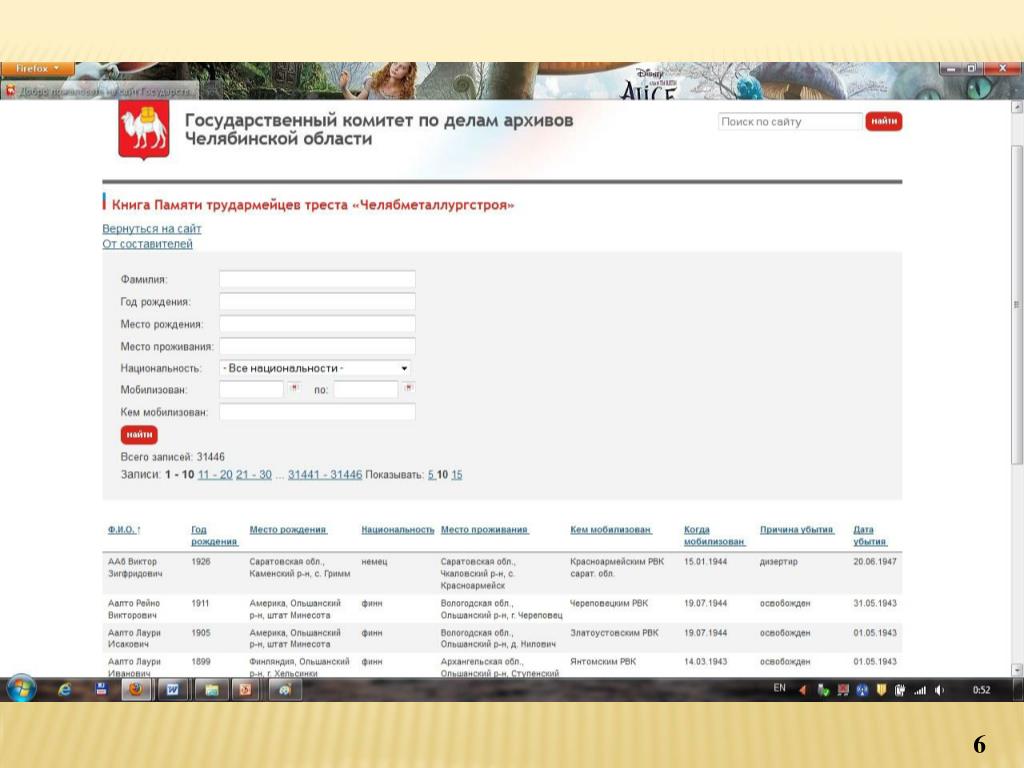The width and height of the screenshot is (1024, 768).
Task: Sort by 'Дата убытия' column header
Action: [x=870, y=536]
